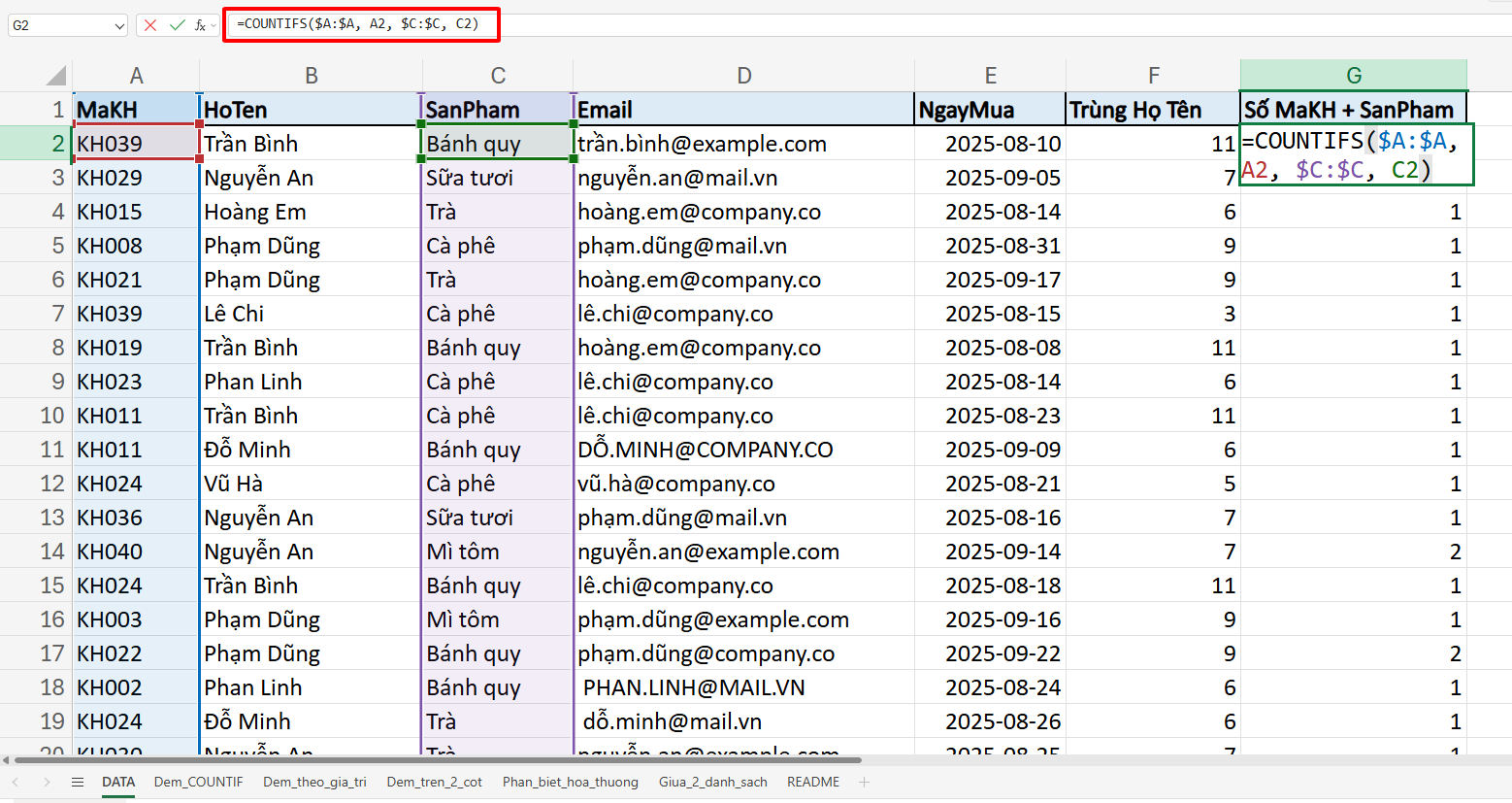Confirm the formula with the green checkmark

pyautogui.click(x=177, y=25)
